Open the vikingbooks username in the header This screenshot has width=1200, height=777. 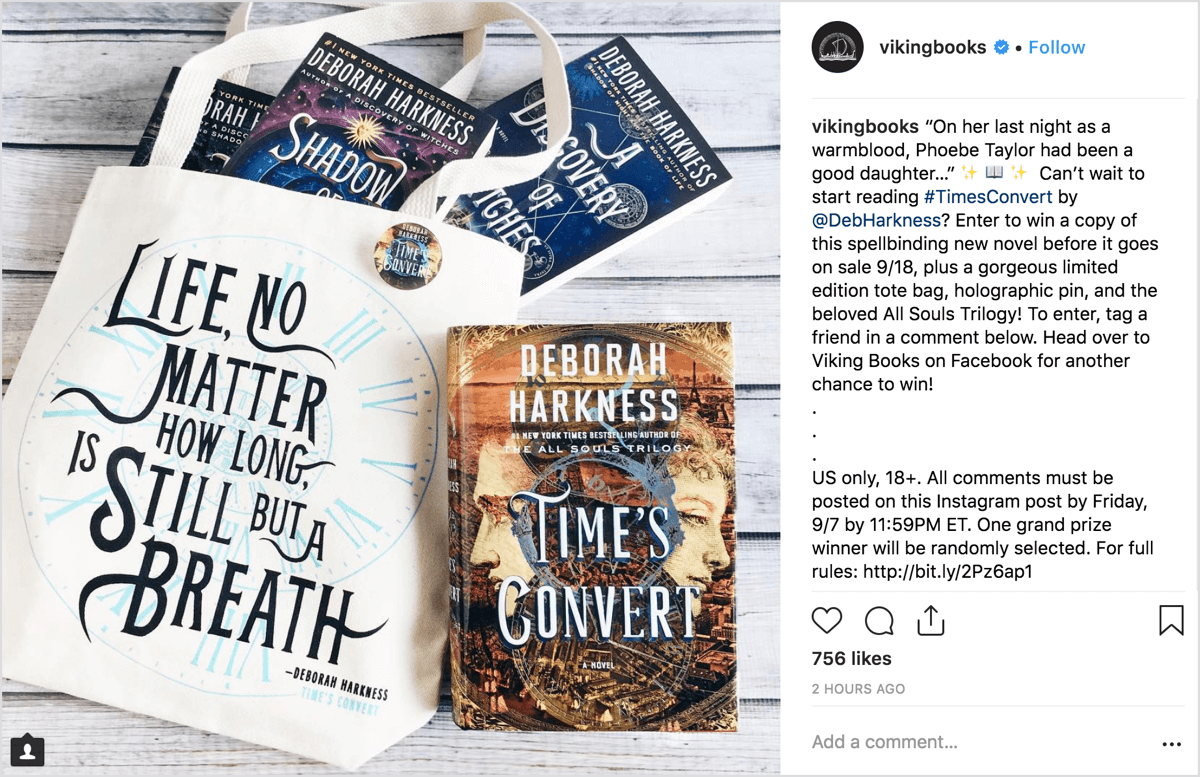click(x=932, y=47)
